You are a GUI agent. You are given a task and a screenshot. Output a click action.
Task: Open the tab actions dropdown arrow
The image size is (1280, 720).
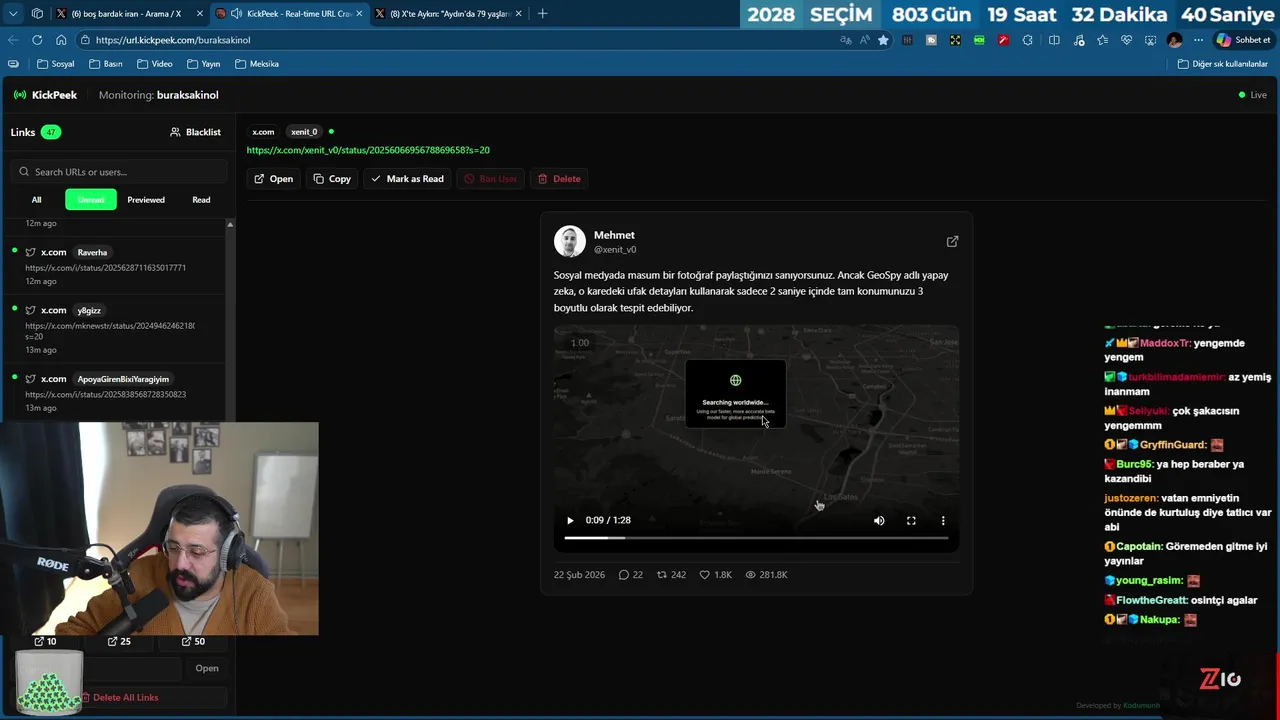point(13,14)
